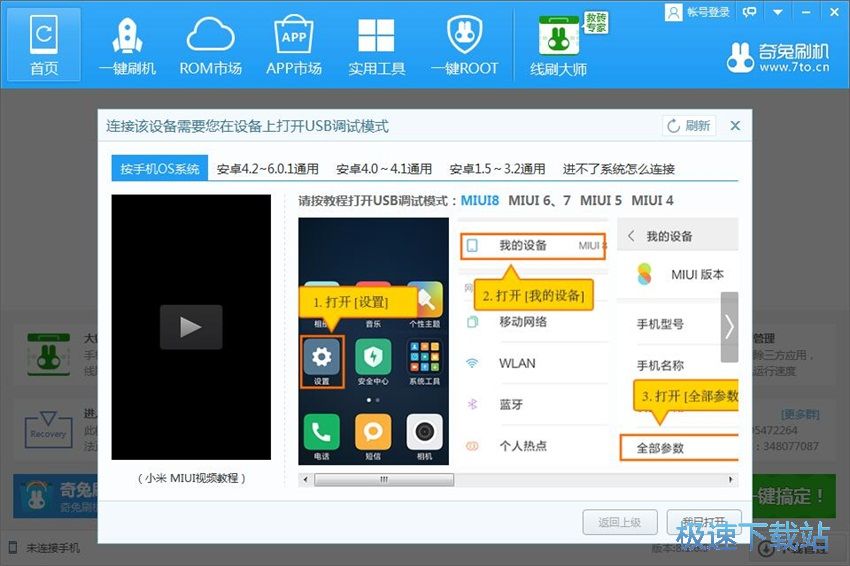Open the 首页 home tab
850x566 pixels.
[44, 44]
